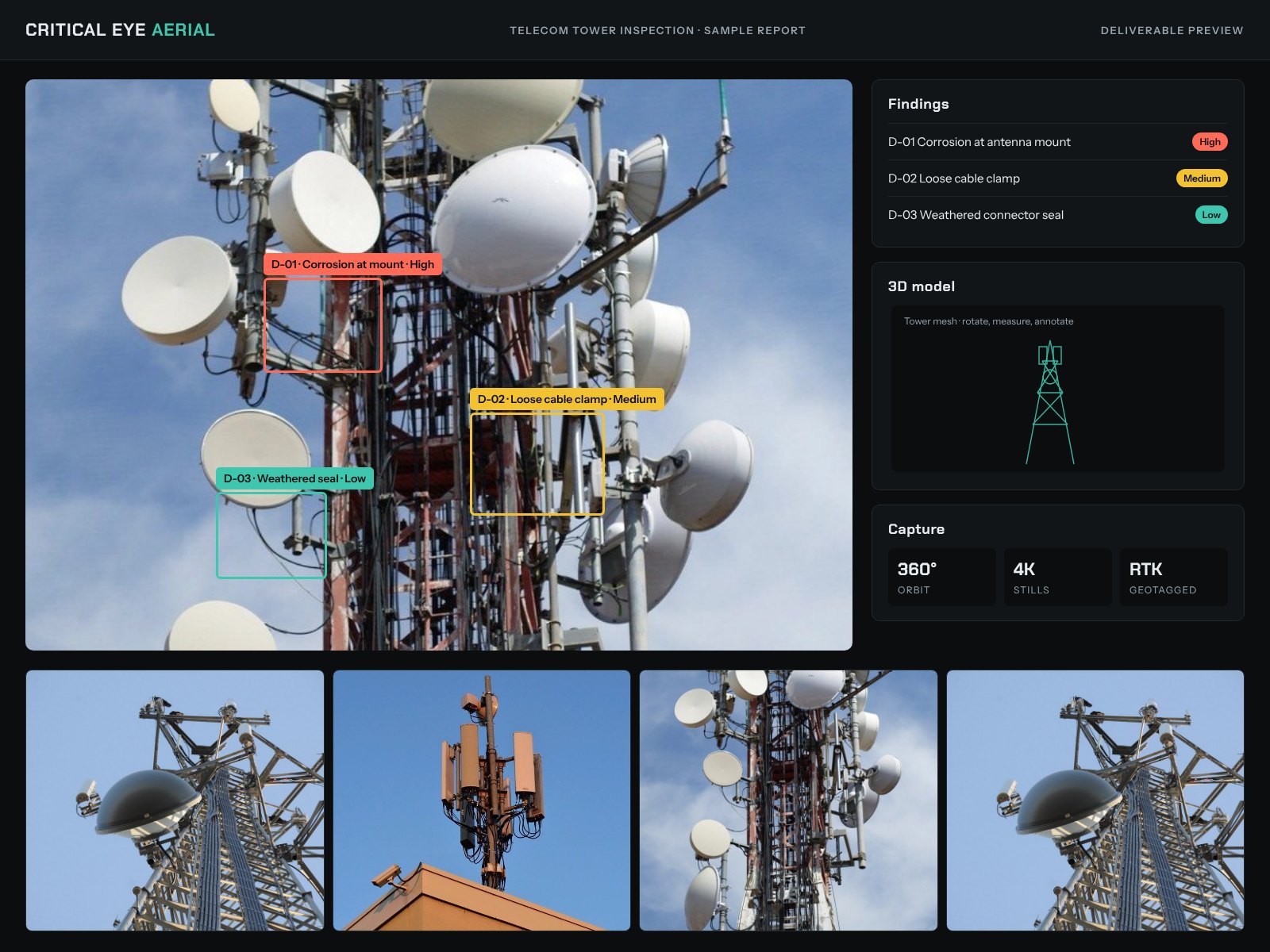Screen dimensions: 1270x952
Task: Click the D-03 Weathered seal annotation label
Action: pyautogui.click(x=294, y=478)
